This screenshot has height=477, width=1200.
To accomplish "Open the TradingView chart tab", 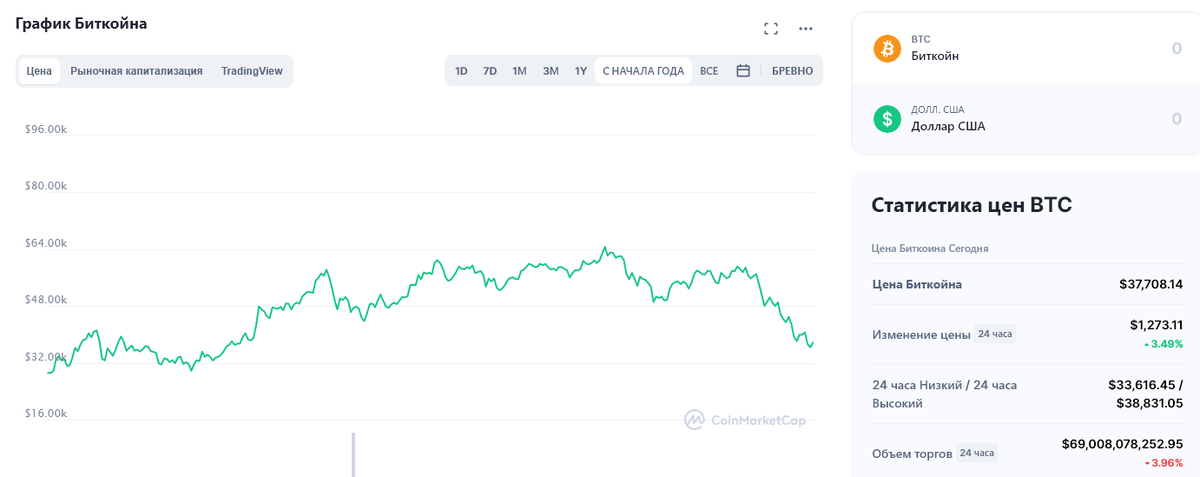I will point(252,71).
